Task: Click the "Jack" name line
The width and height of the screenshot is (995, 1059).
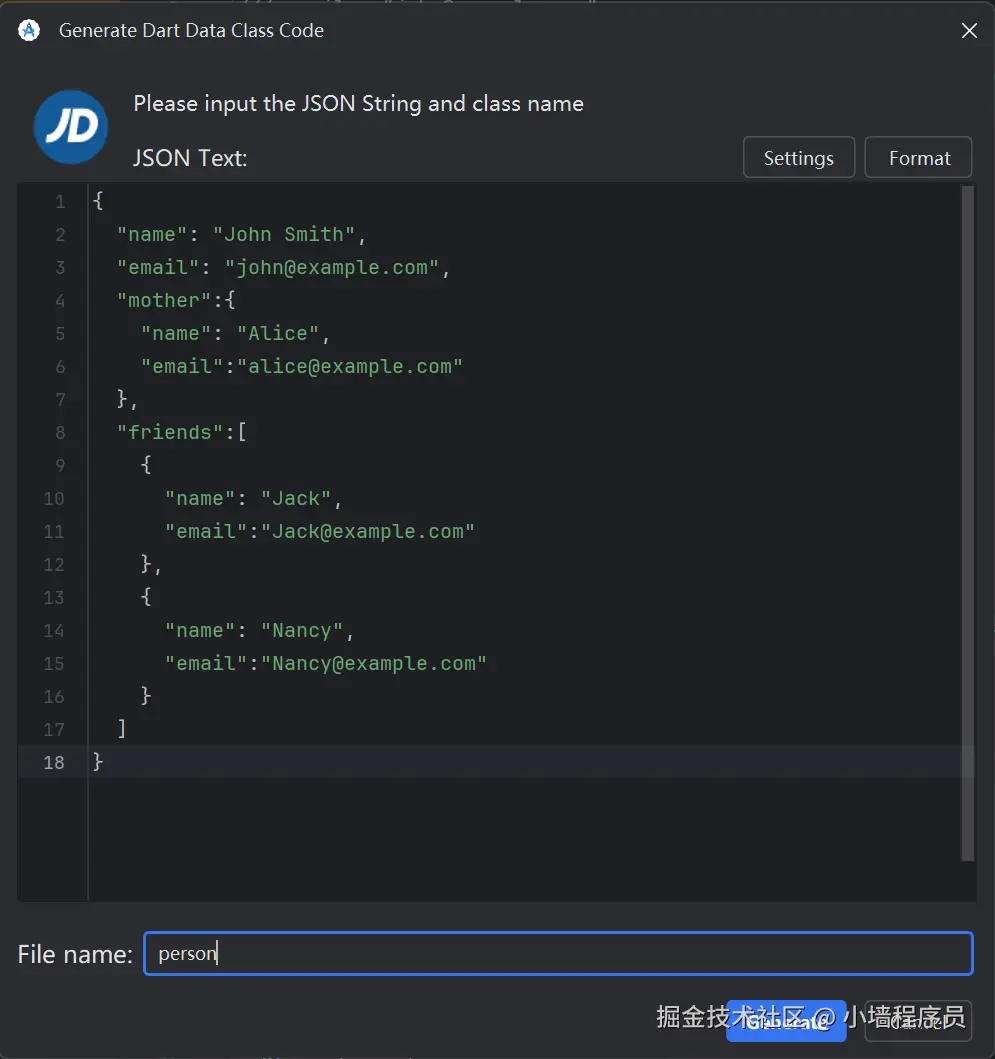Action: pyautogui.click(x=253, y=498)
